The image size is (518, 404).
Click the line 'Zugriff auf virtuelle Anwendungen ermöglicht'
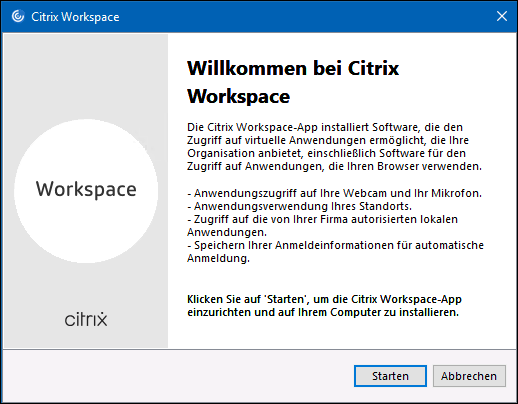coord(328,140)
